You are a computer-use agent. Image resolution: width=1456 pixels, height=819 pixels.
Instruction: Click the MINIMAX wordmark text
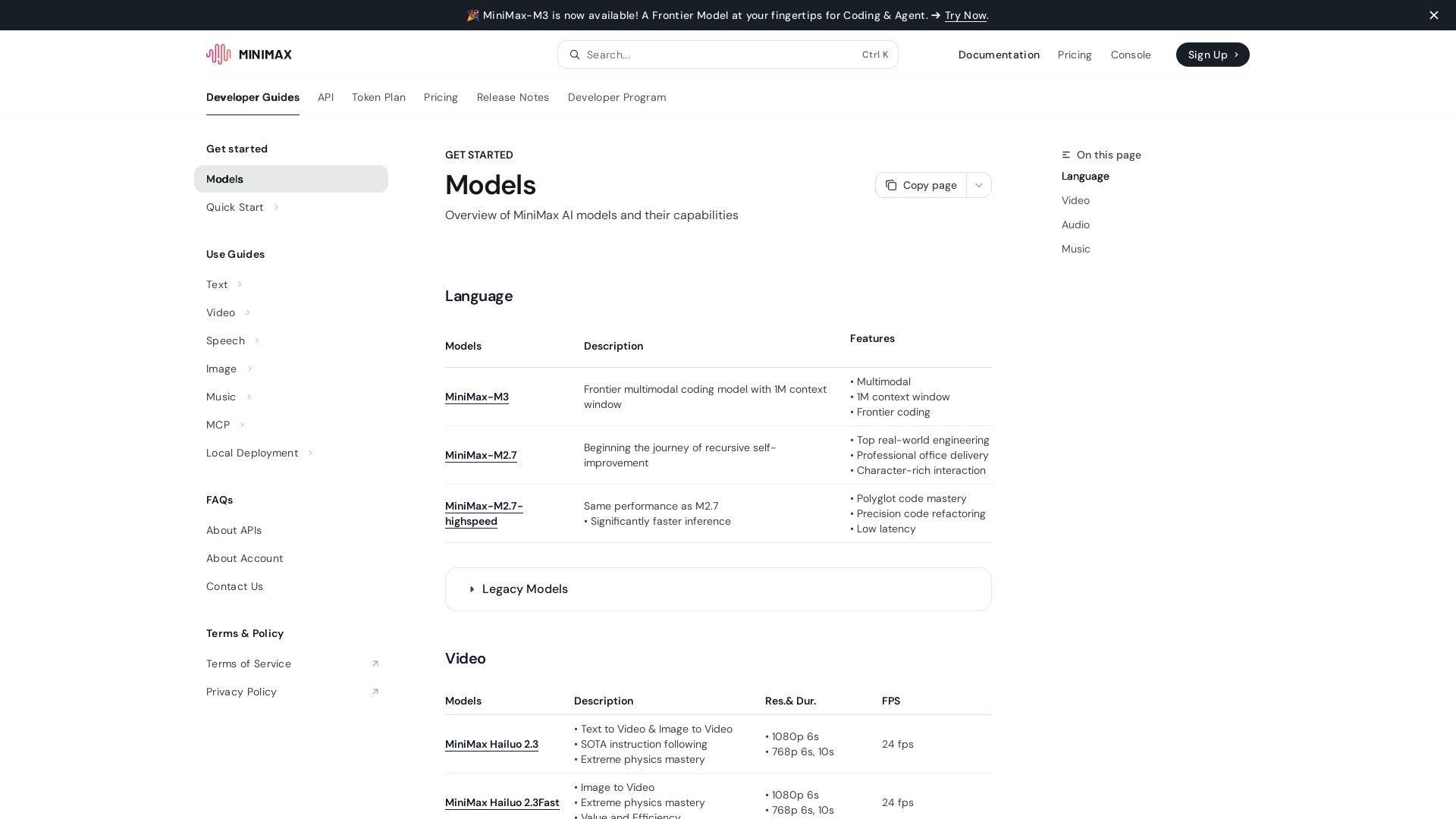click(x=265, y=55)
